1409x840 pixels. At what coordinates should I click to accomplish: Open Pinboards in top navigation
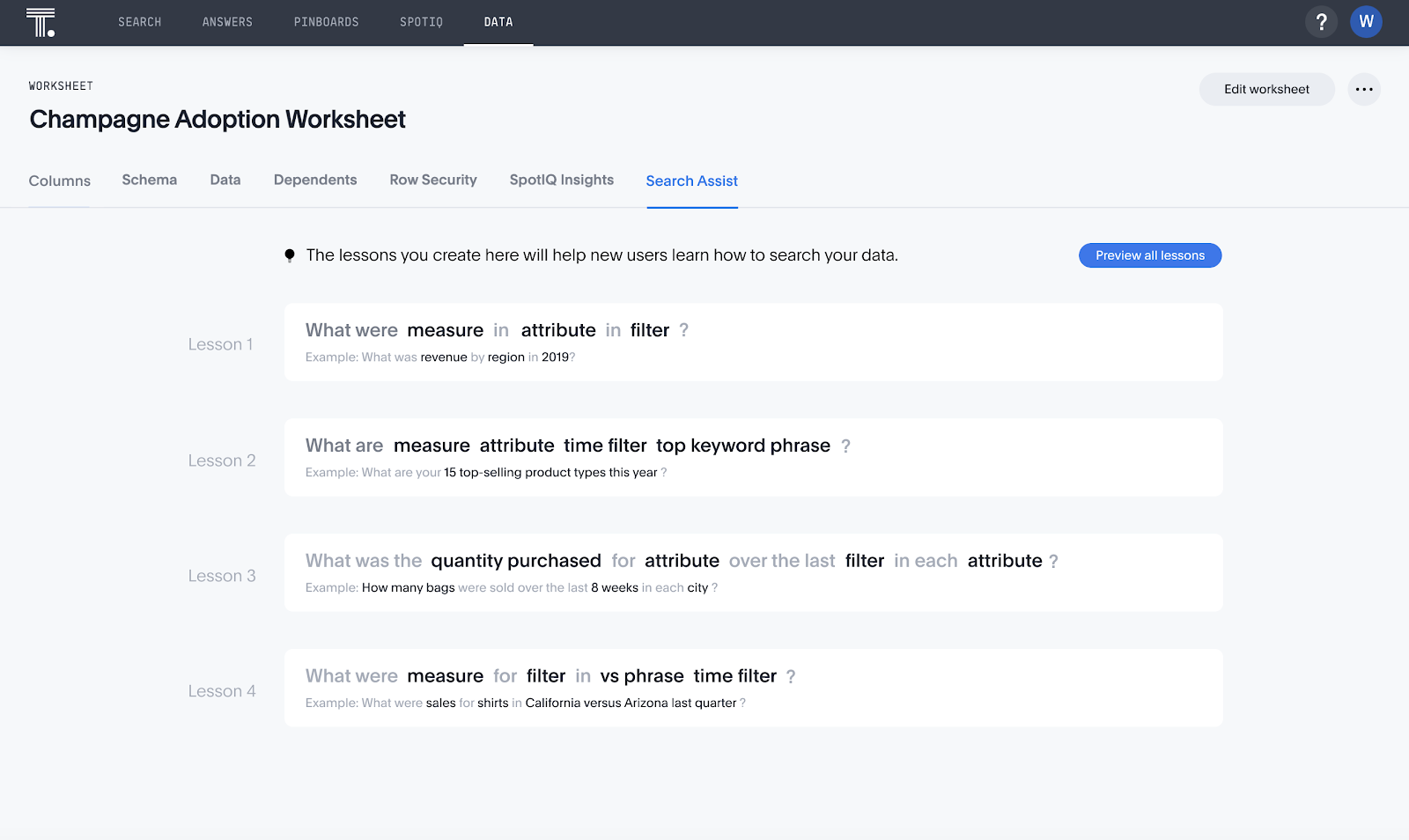(x=326, y=22)
